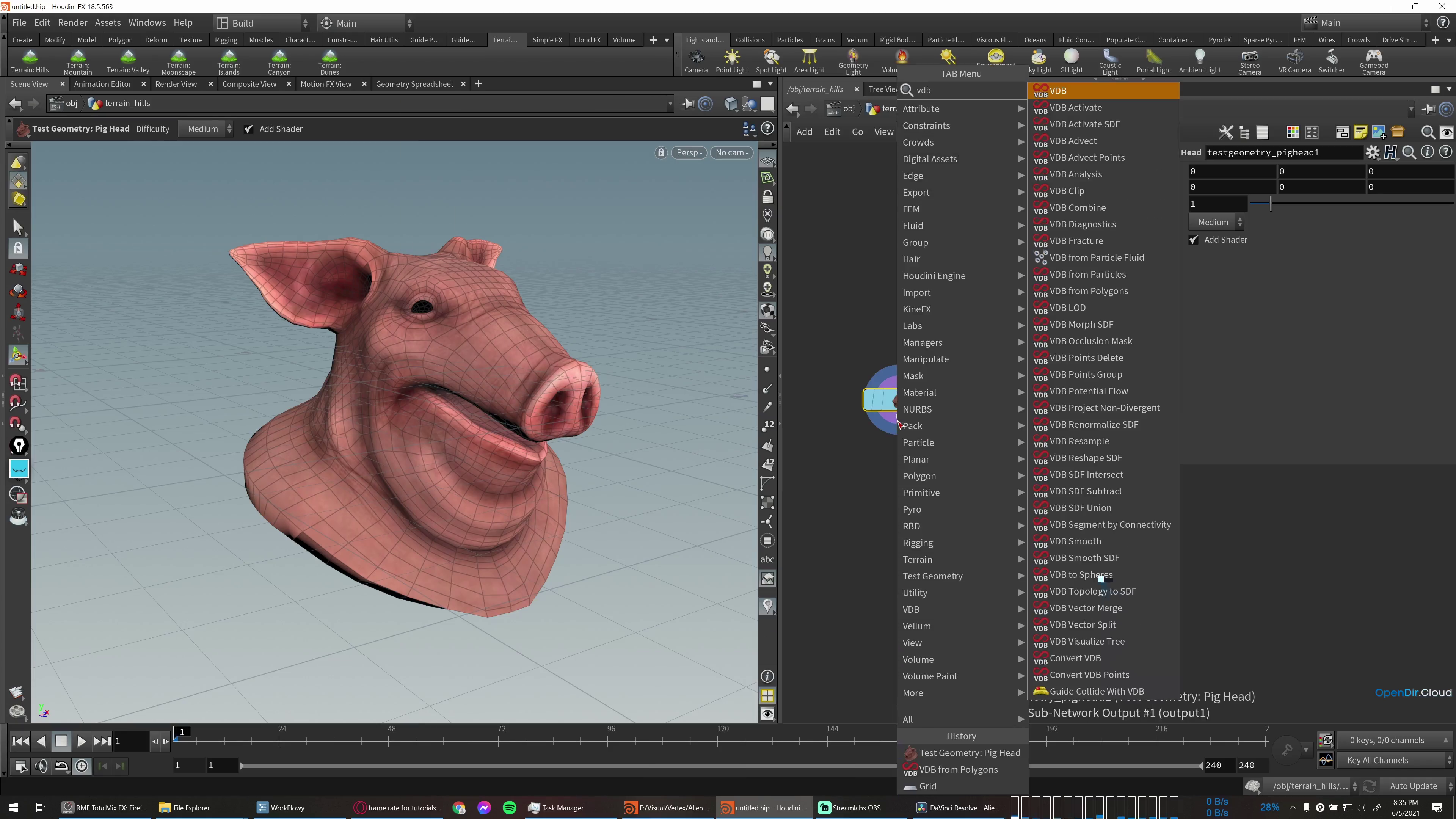Switch to the Animation Editor tab

[102, 84]
